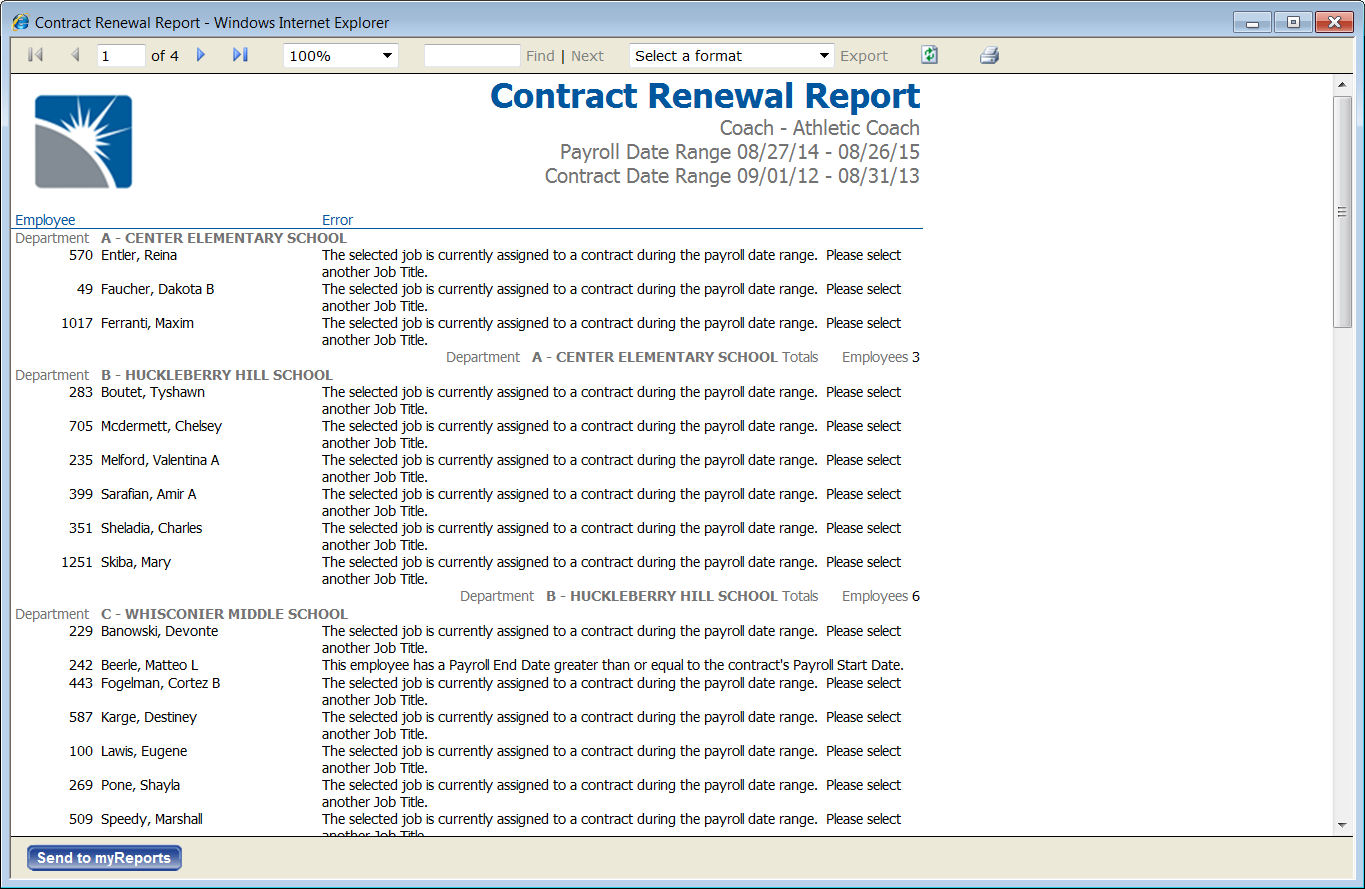Click the sunburst logo image

pos(83,142)
